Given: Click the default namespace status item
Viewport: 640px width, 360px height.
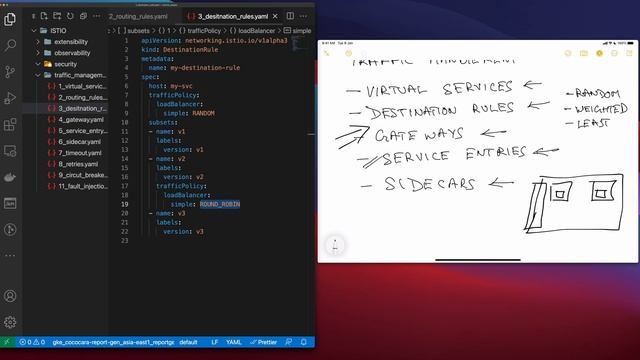Looking at the screenshot, I should click(x=188, y=342).
